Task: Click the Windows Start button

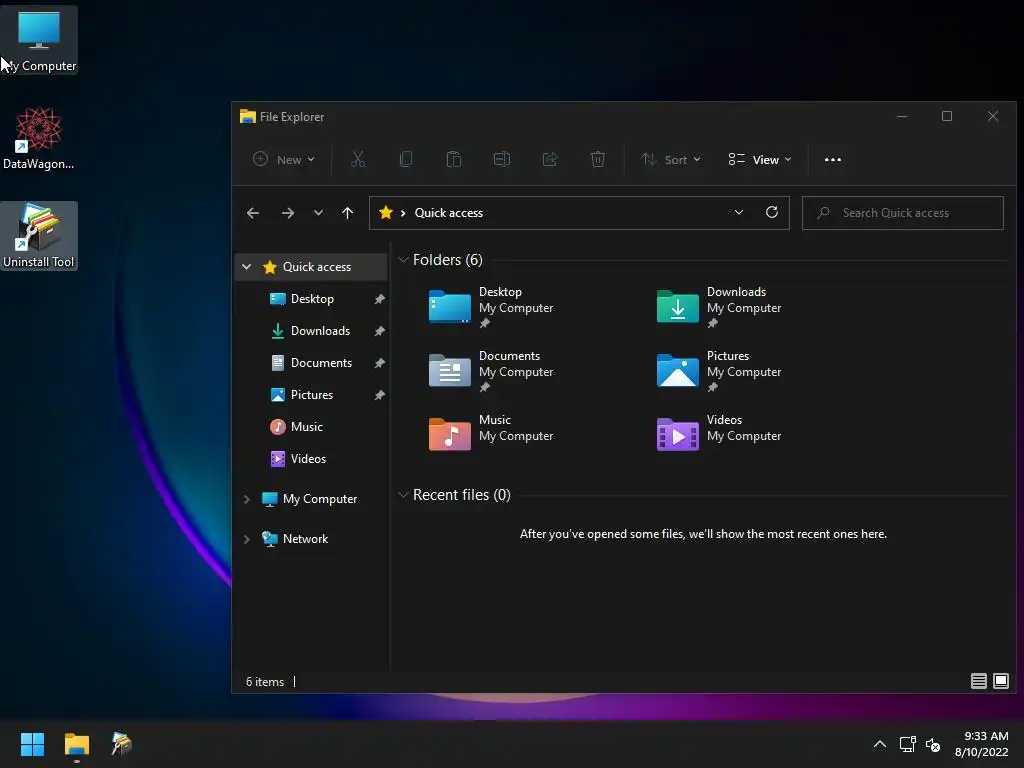Action: 32,744
